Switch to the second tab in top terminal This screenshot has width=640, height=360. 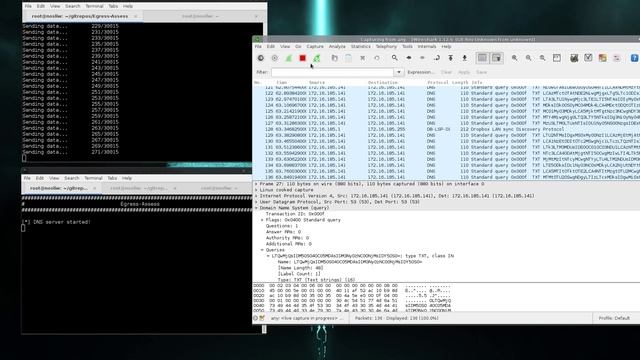tap(200, 16)
